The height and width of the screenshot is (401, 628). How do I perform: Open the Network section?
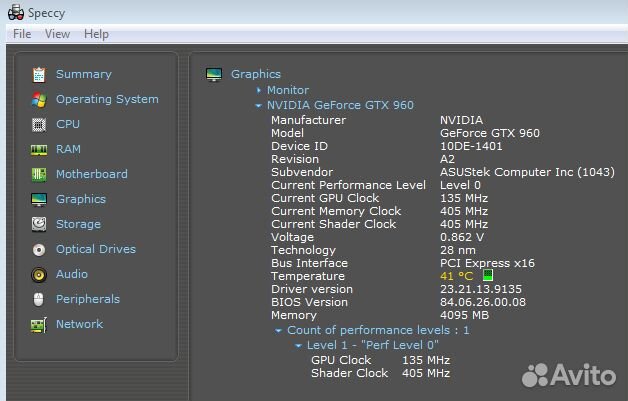coord(79,324)
